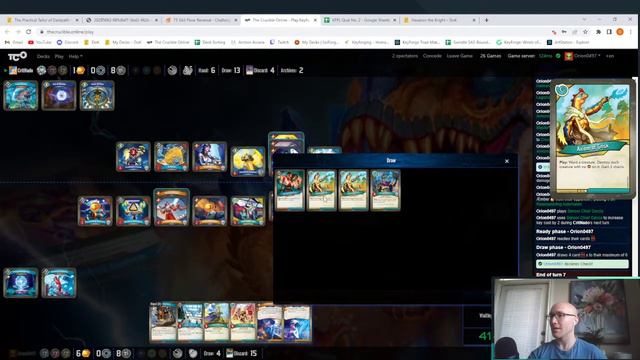Click fifth card in your hand
640x360 pixels.
click(269, 322)
